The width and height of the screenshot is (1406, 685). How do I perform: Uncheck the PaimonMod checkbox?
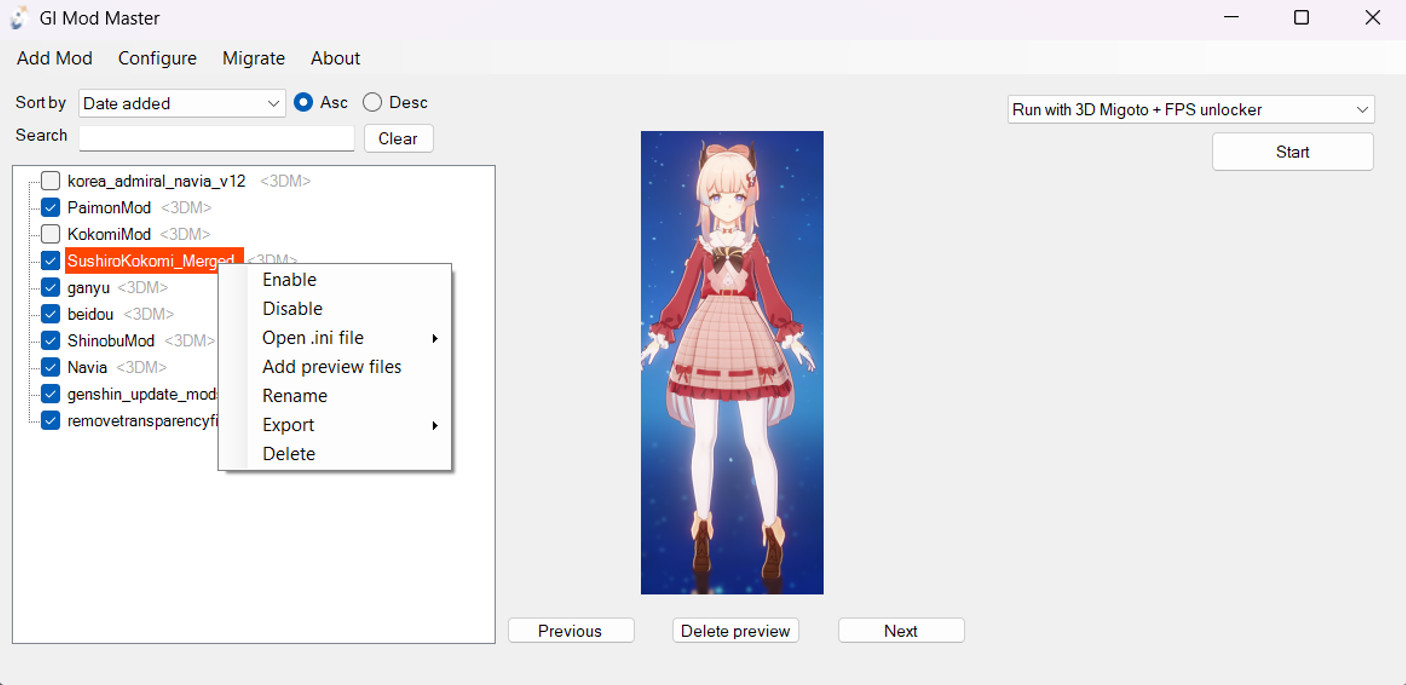[50, 208]
